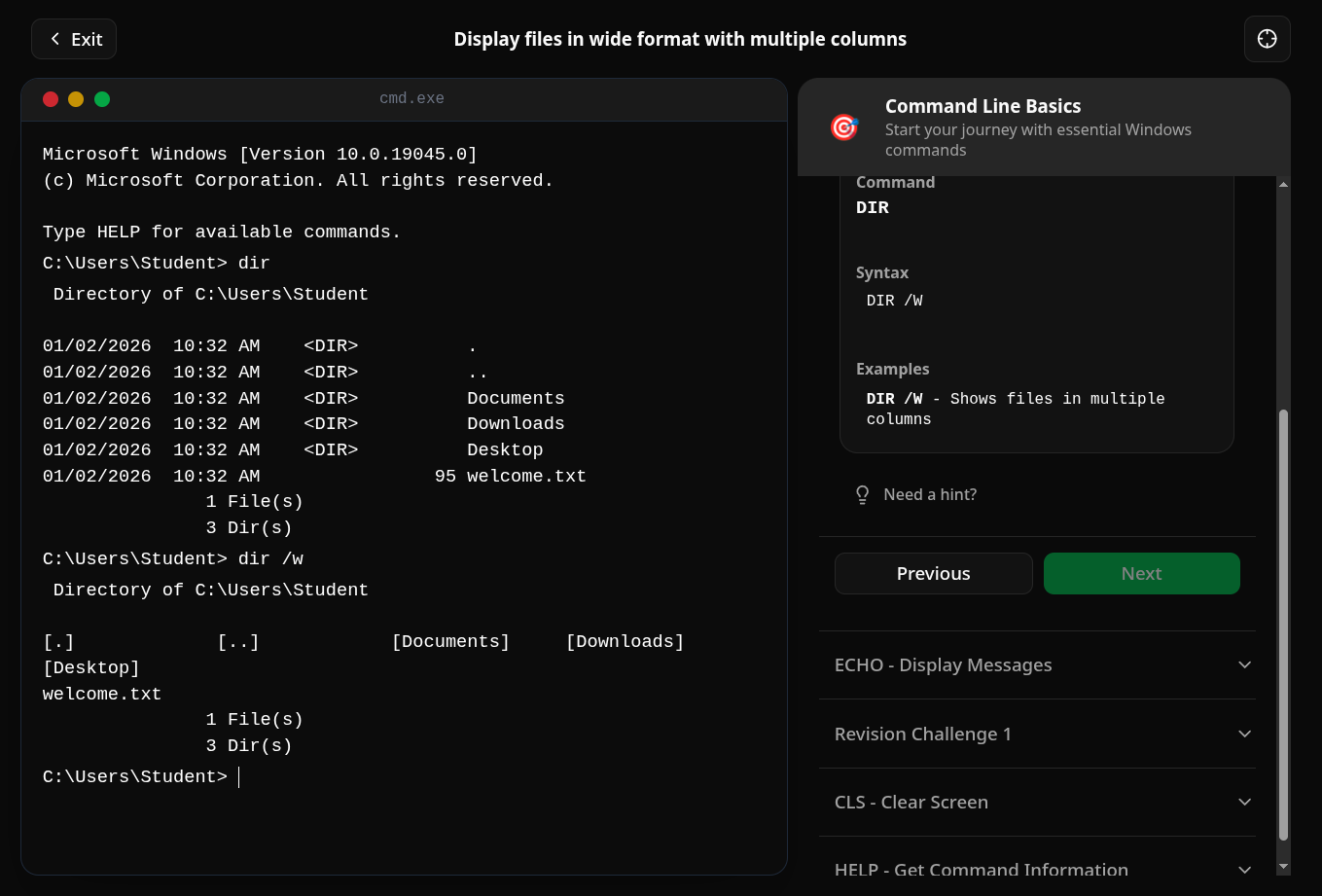Click the cmd.exe window title
The image size is (1322, 896).
pyautogui.click(x=411, y=99)
